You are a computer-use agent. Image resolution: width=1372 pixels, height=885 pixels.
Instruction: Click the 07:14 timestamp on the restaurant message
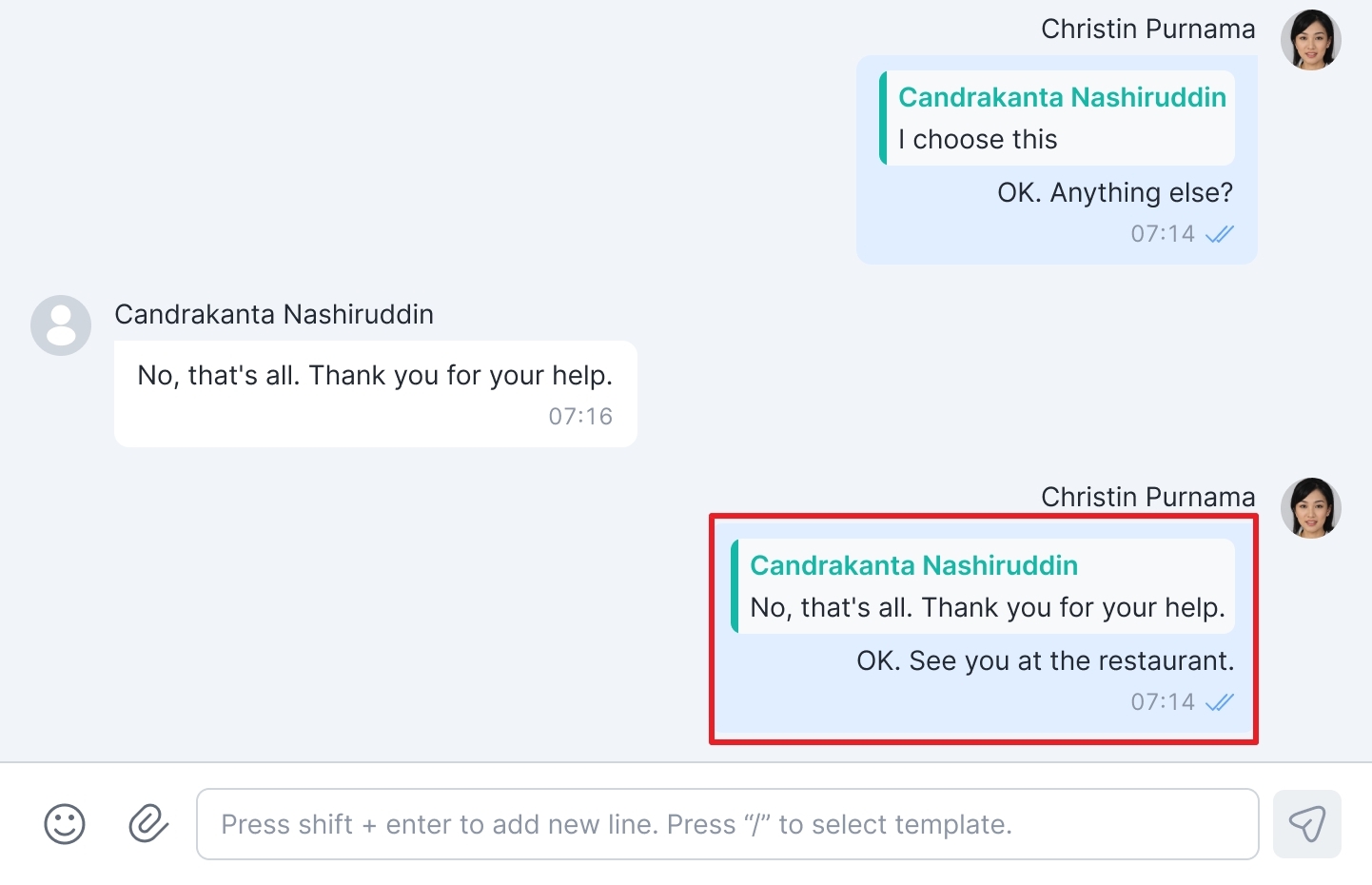(1163, 701)
